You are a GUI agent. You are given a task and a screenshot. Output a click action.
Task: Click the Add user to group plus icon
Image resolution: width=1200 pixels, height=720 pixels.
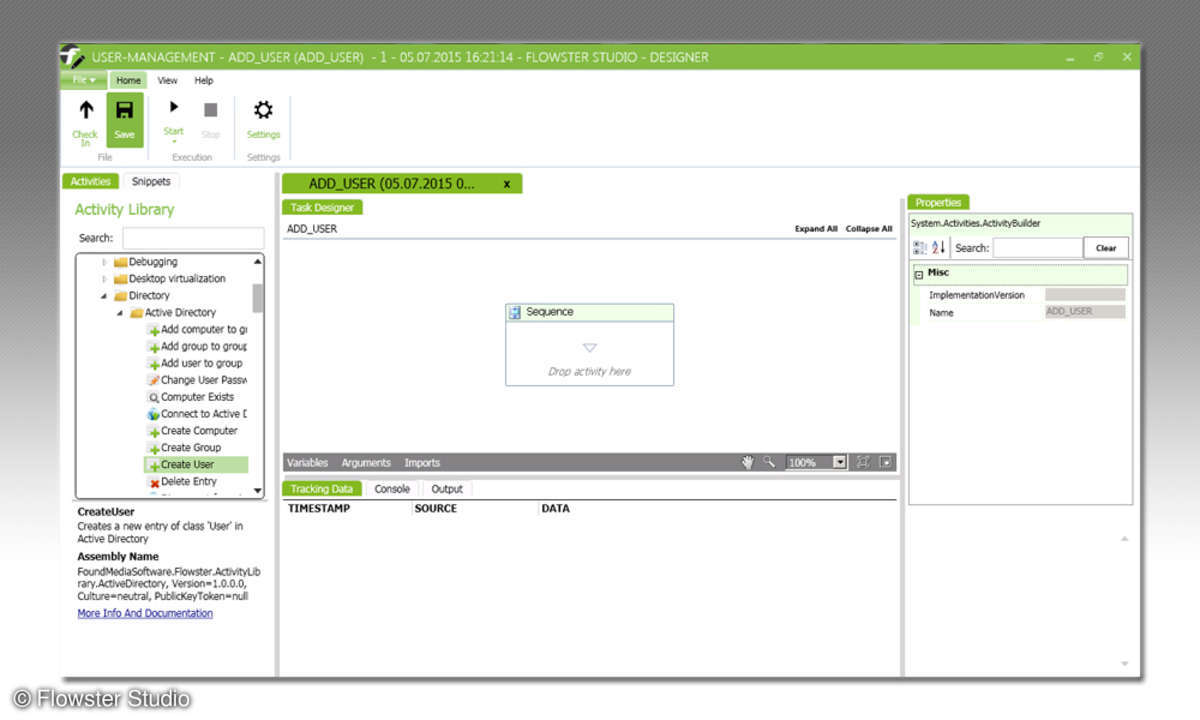click(x=153, y=364)
